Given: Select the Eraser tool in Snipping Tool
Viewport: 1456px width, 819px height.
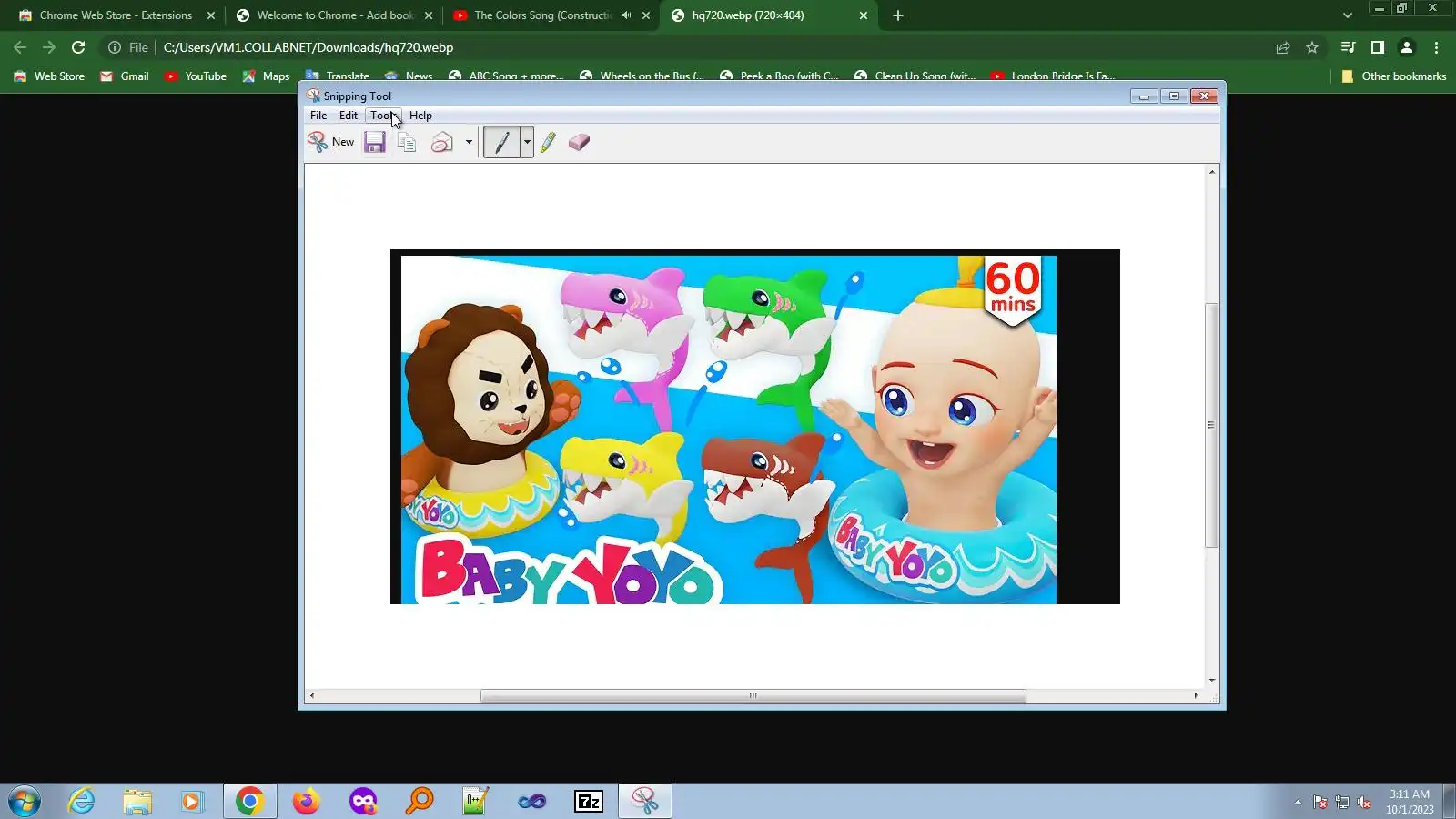Looking at the screenshot, I should [579, 142].
